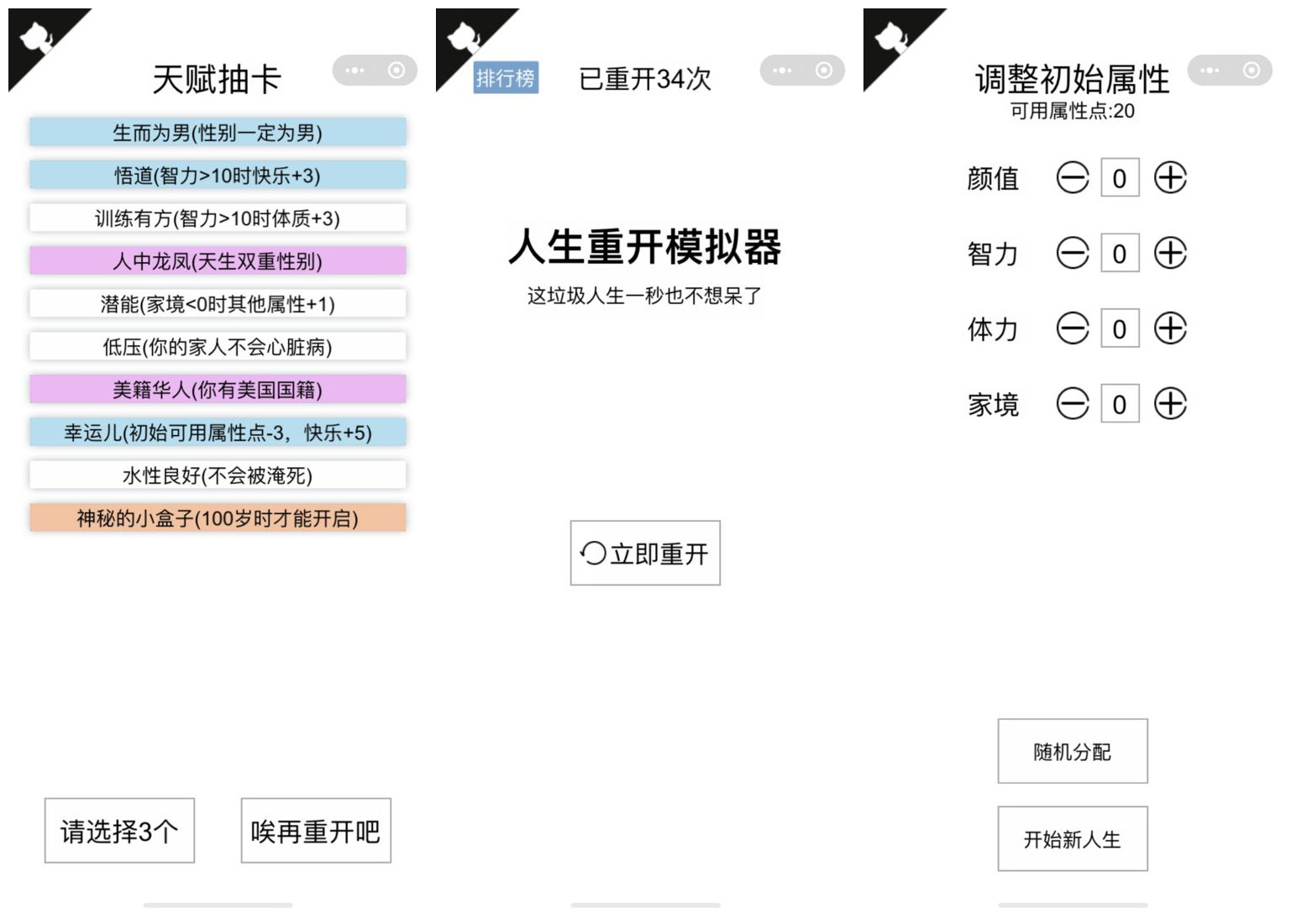Open three-dots menu on 天赋抽卡 screen
Image resolution: width=1291 pixels, height=924 pixels.
354,71
